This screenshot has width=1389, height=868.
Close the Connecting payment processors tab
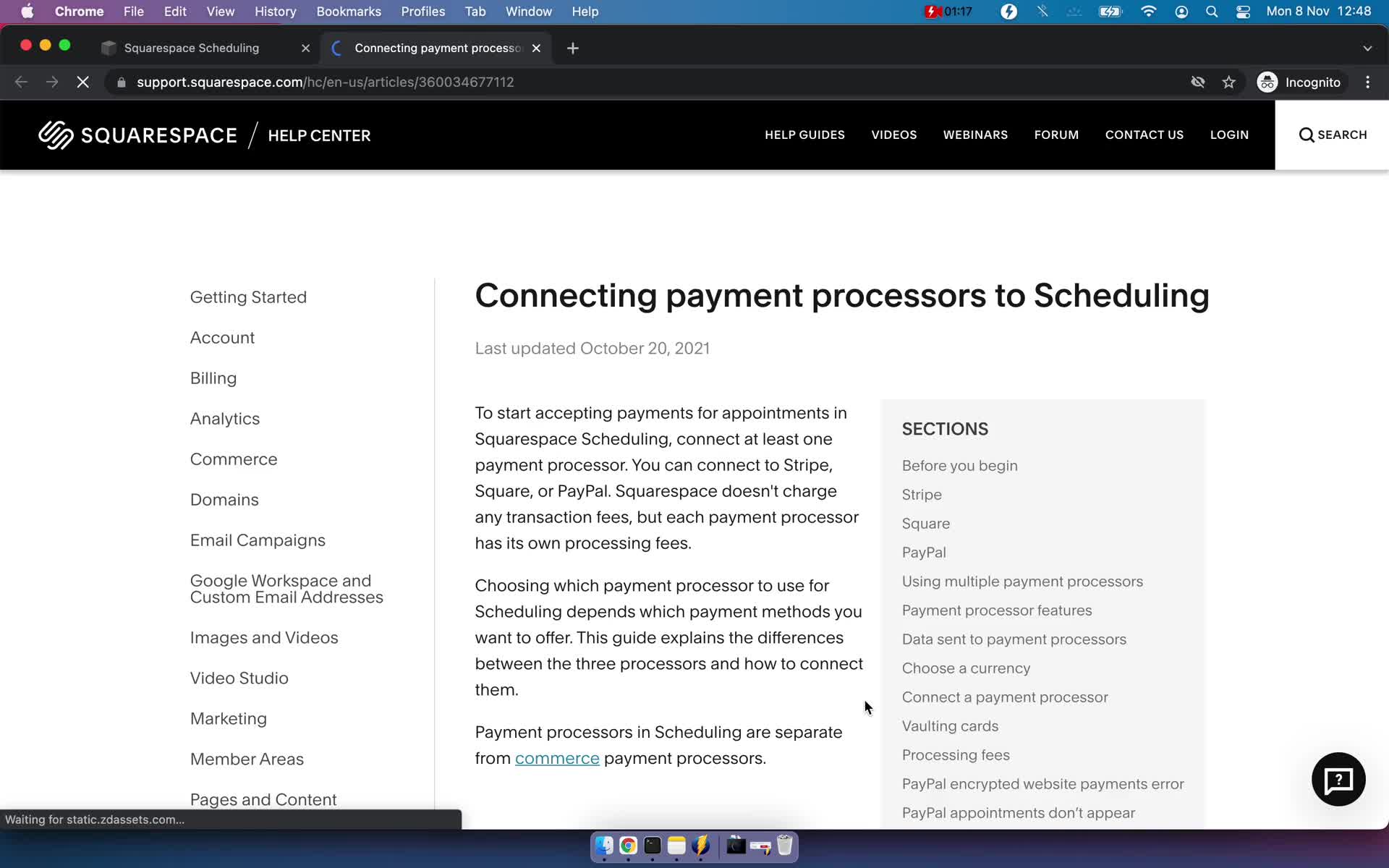point(536,48)
